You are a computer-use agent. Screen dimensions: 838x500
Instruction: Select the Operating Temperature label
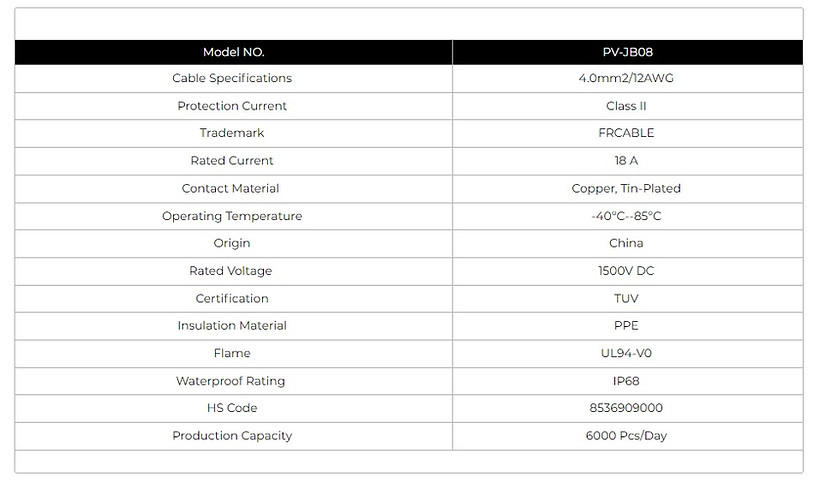point(232,216)
